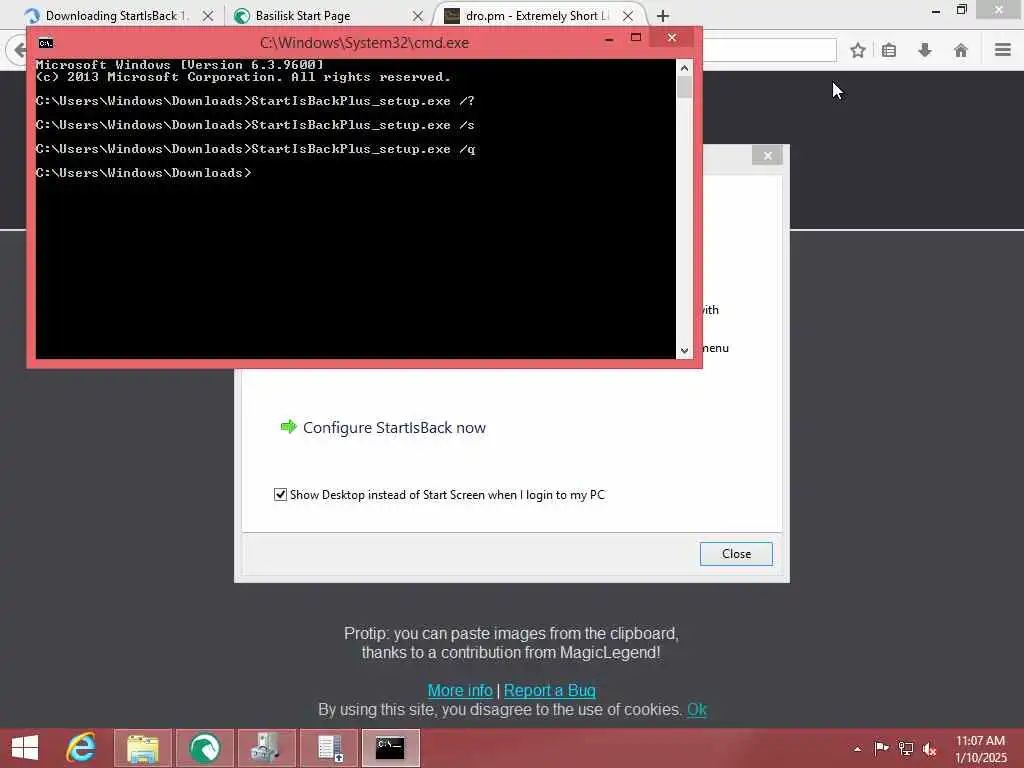Click the browser back arrow button
The height and width of the screenshot is (768, 1024).
(x=18, y=50)
